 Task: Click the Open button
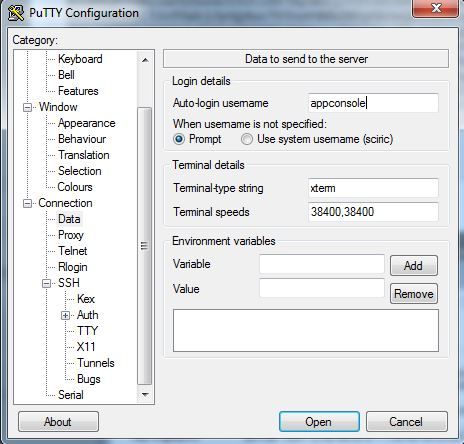319,422
